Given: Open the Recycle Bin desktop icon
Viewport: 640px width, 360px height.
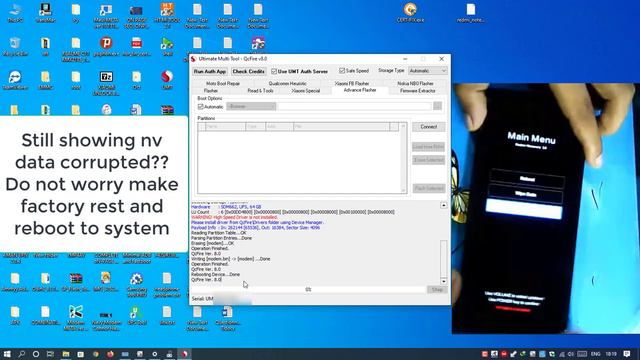Looking at the screenshot, I should tap(15, 47).
